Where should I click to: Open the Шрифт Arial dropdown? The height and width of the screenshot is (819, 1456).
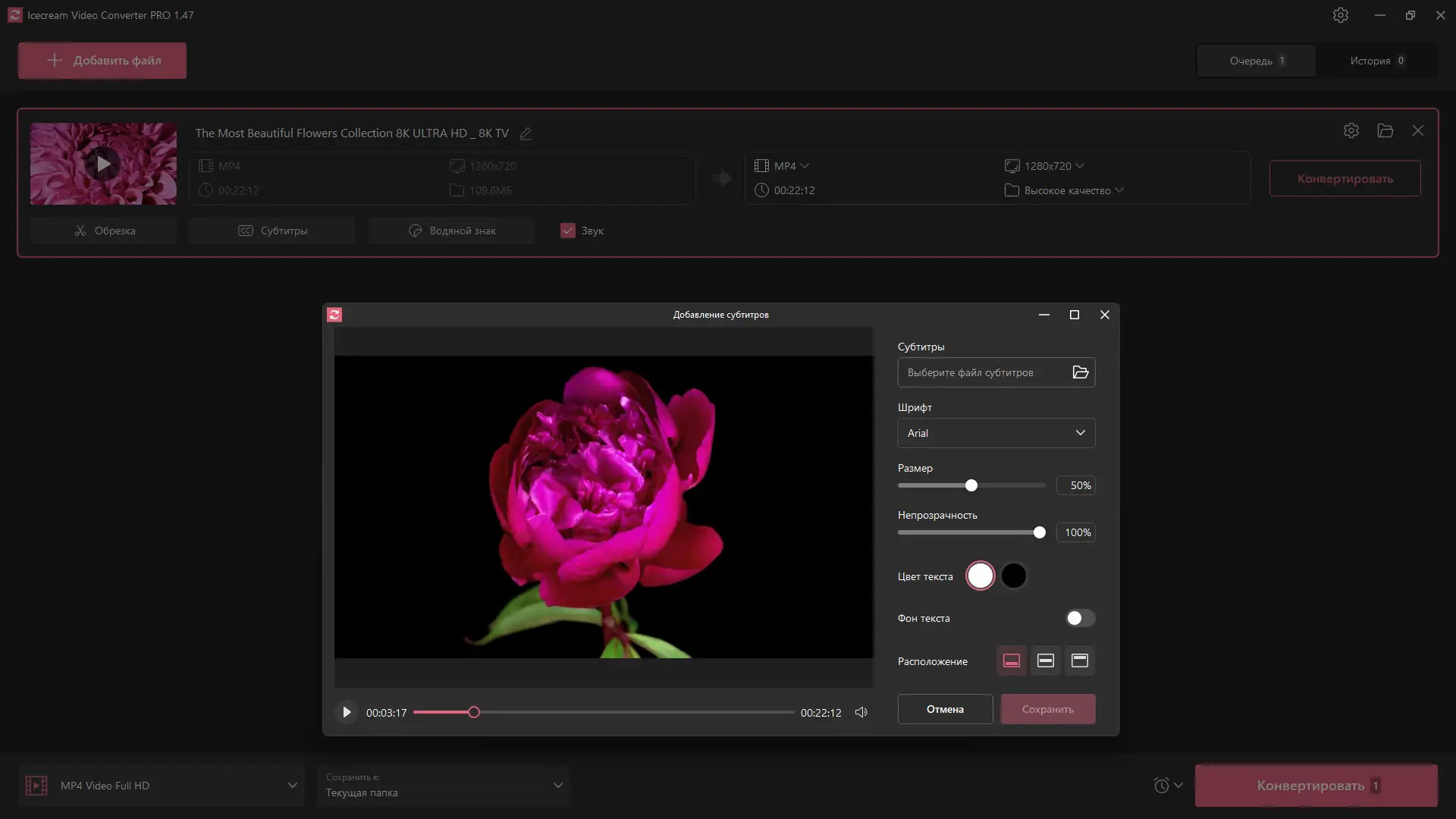point(996,433)
